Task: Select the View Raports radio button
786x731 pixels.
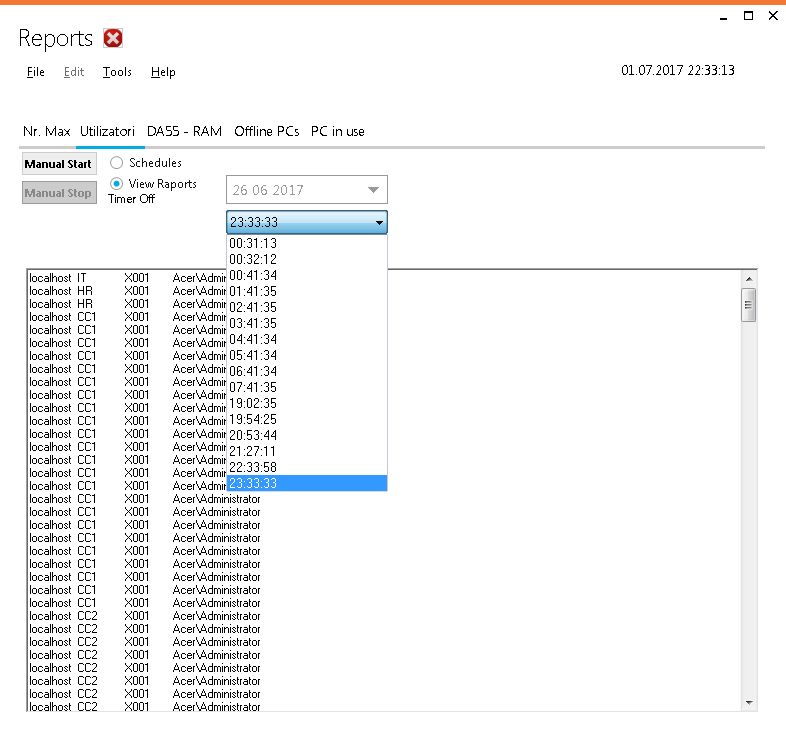Action: (x=117, y=184)
